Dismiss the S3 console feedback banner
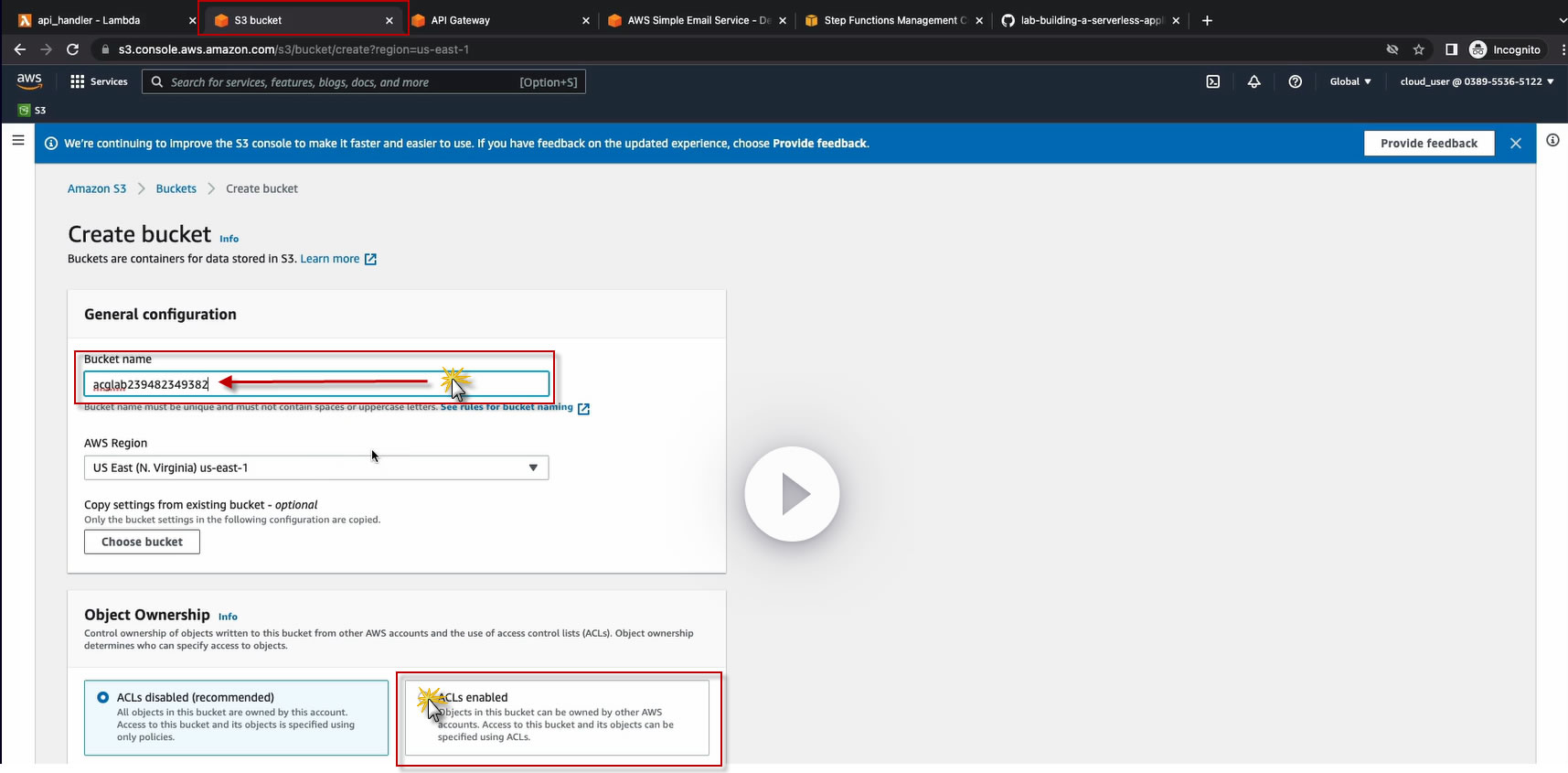The width and height of the screenshot is (1568, 773). click(x=1516, y=143)
